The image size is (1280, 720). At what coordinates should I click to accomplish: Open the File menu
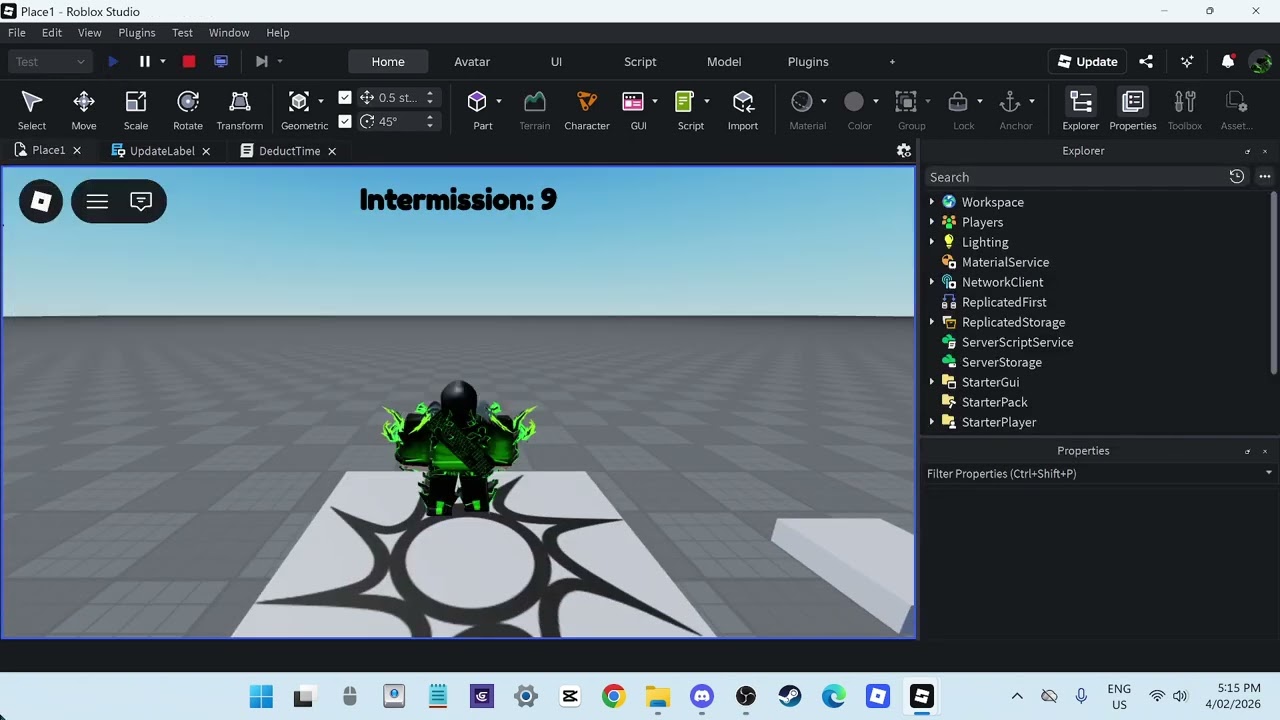click(17, 33)
